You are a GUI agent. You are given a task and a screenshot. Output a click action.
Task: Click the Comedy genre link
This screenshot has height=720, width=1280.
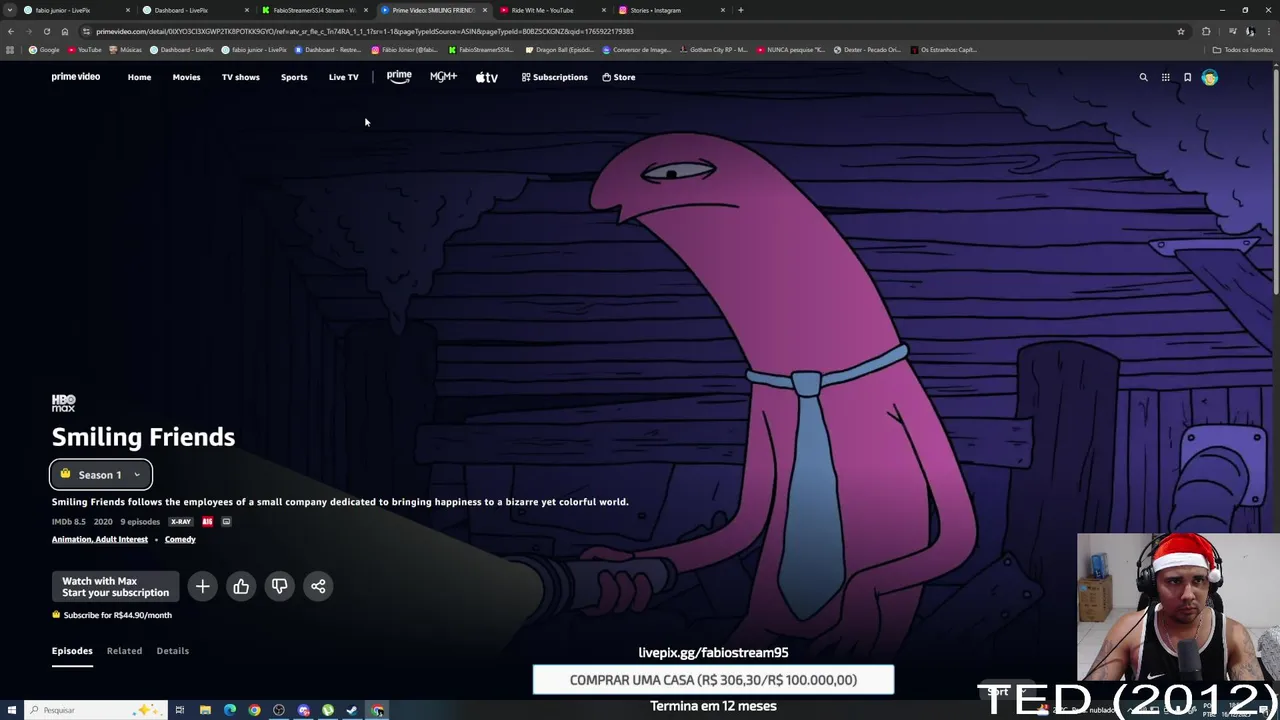point(180,539)
